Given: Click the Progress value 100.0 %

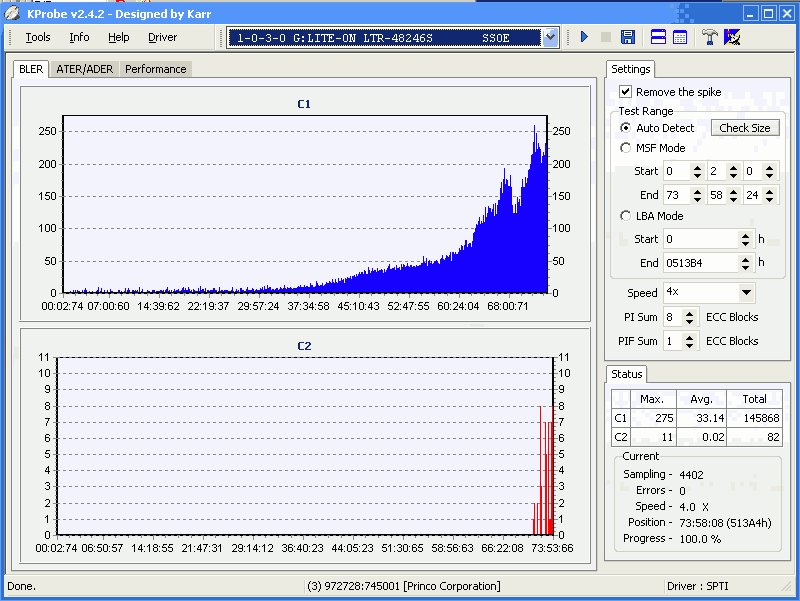Looking at the screenshot, I should [700, 539].
